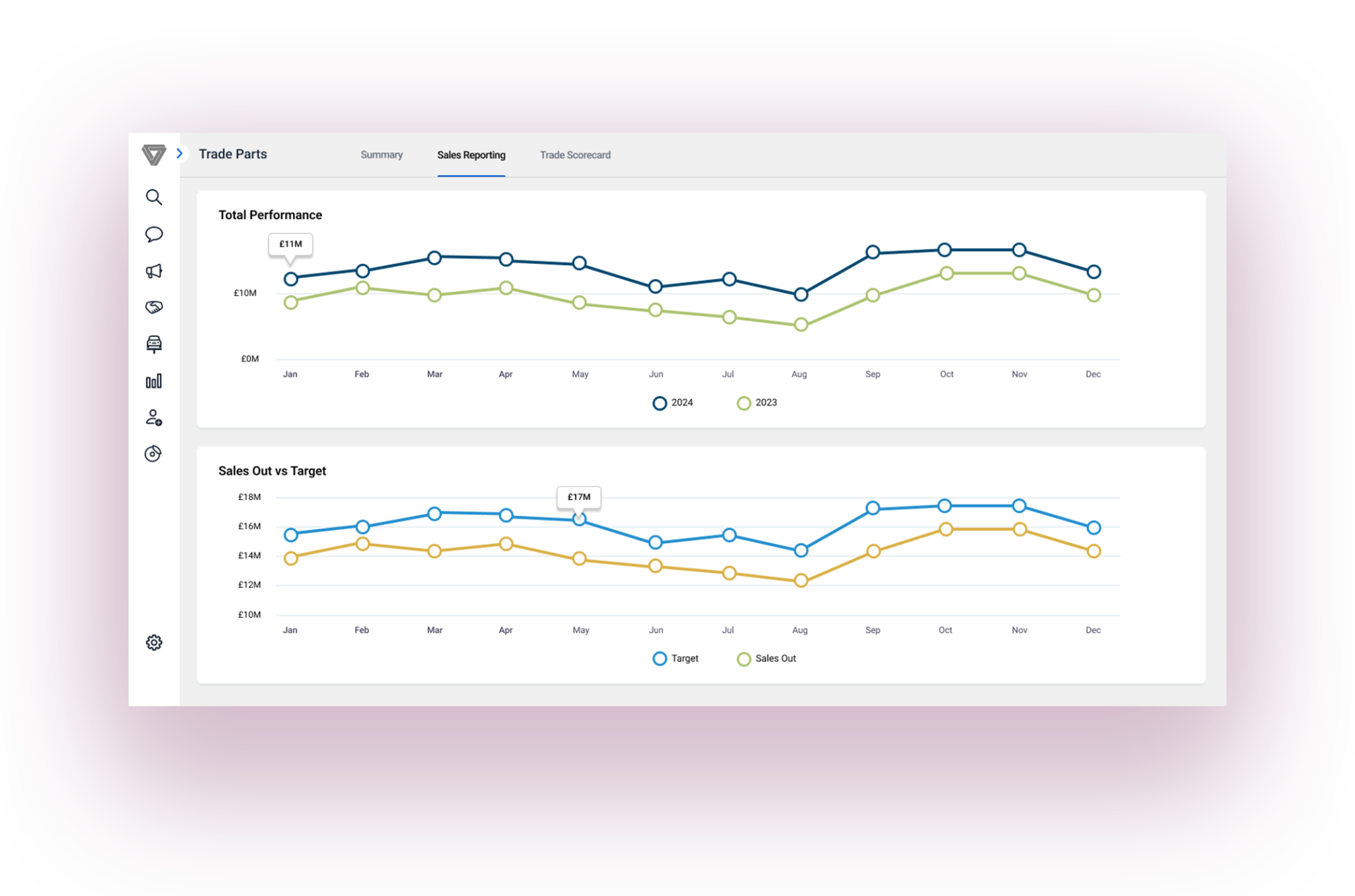Open the megaphone announcements icon
The image size is (1355, 896).
153,271
